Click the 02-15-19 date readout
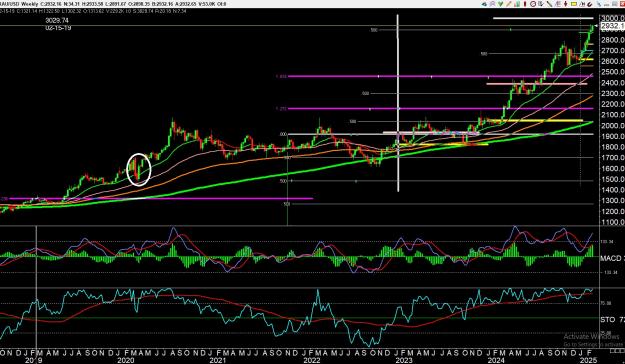Image resolution: width=625 pixels, height=364 pixels. (58, 28)
